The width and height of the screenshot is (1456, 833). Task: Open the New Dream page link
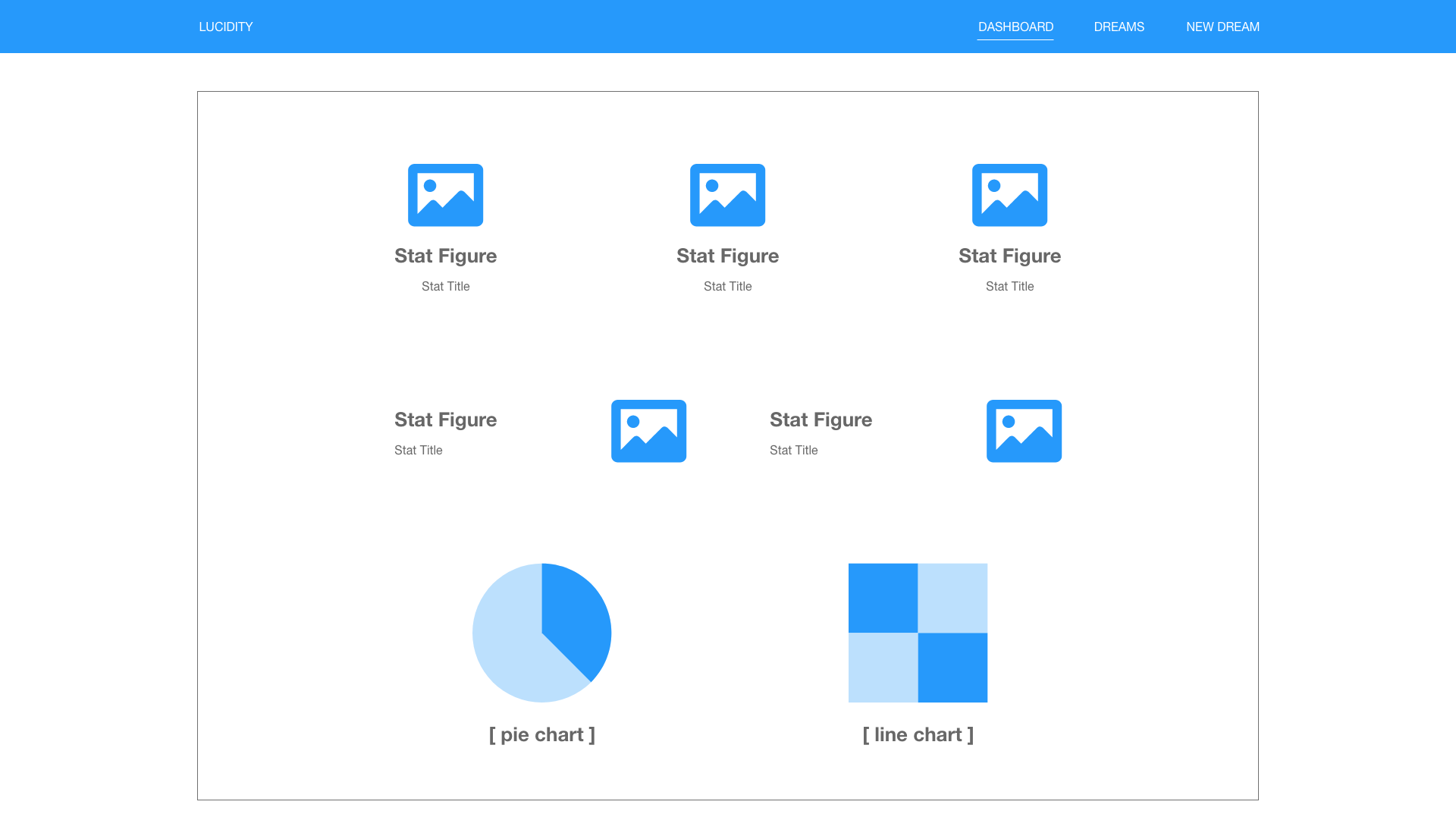1222,27
